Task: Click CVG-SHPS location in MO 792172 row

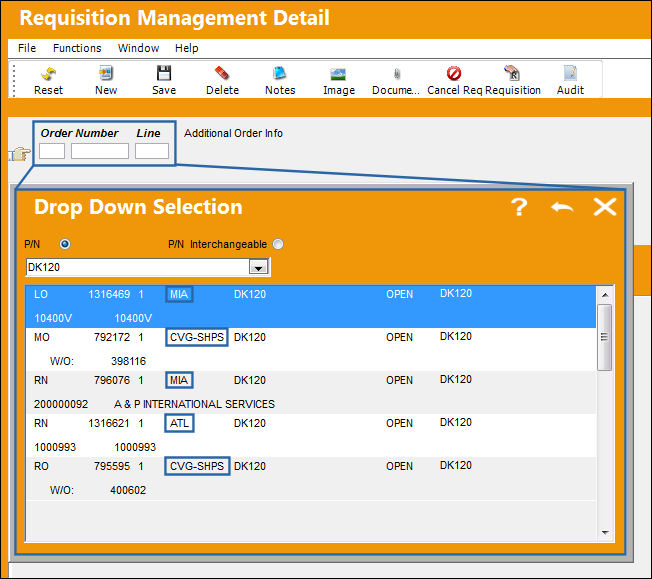Action: (x=197, y=337)
